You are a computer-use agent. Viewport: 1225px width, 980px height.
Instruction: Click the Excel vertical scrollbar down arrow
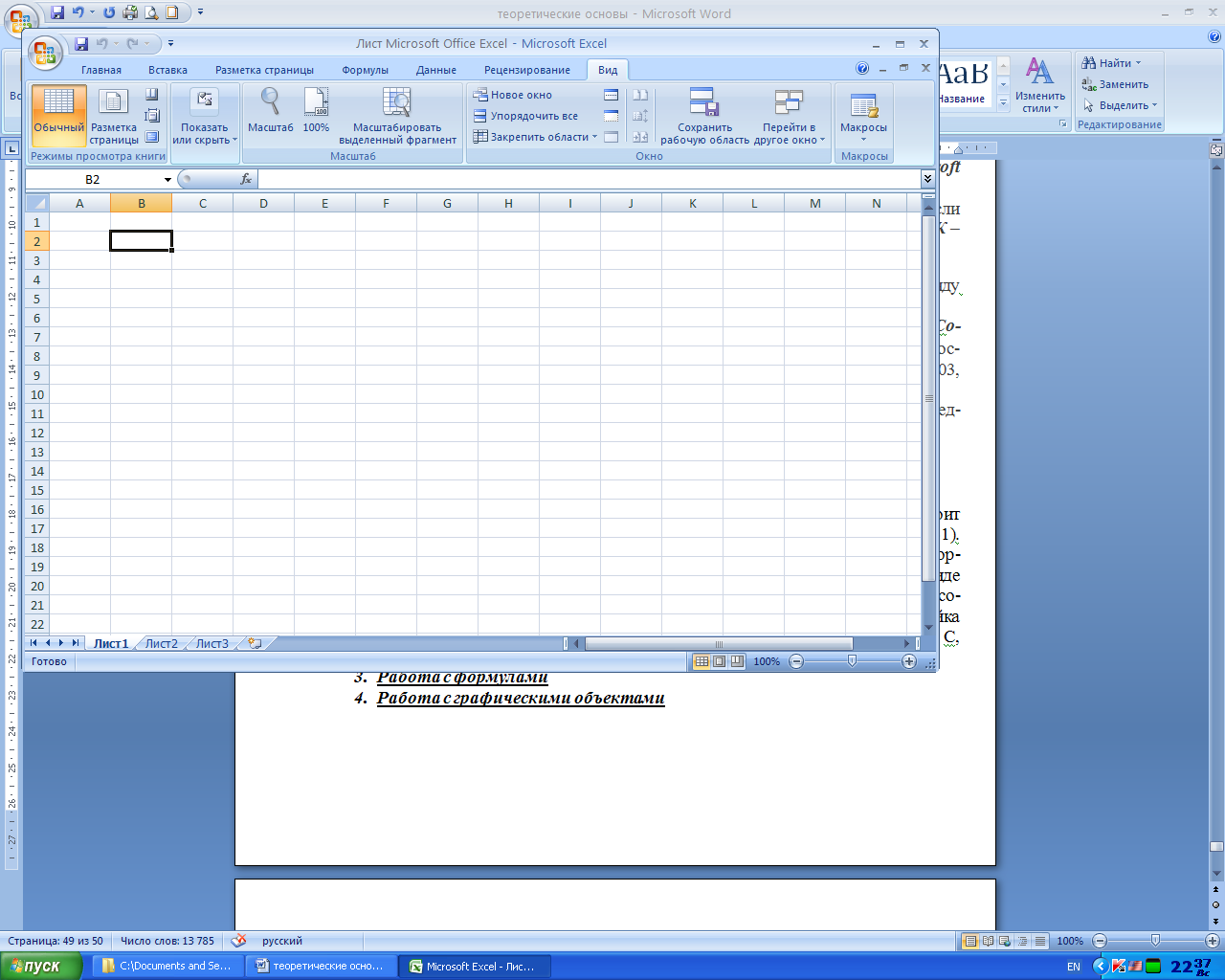coord(928,628)
